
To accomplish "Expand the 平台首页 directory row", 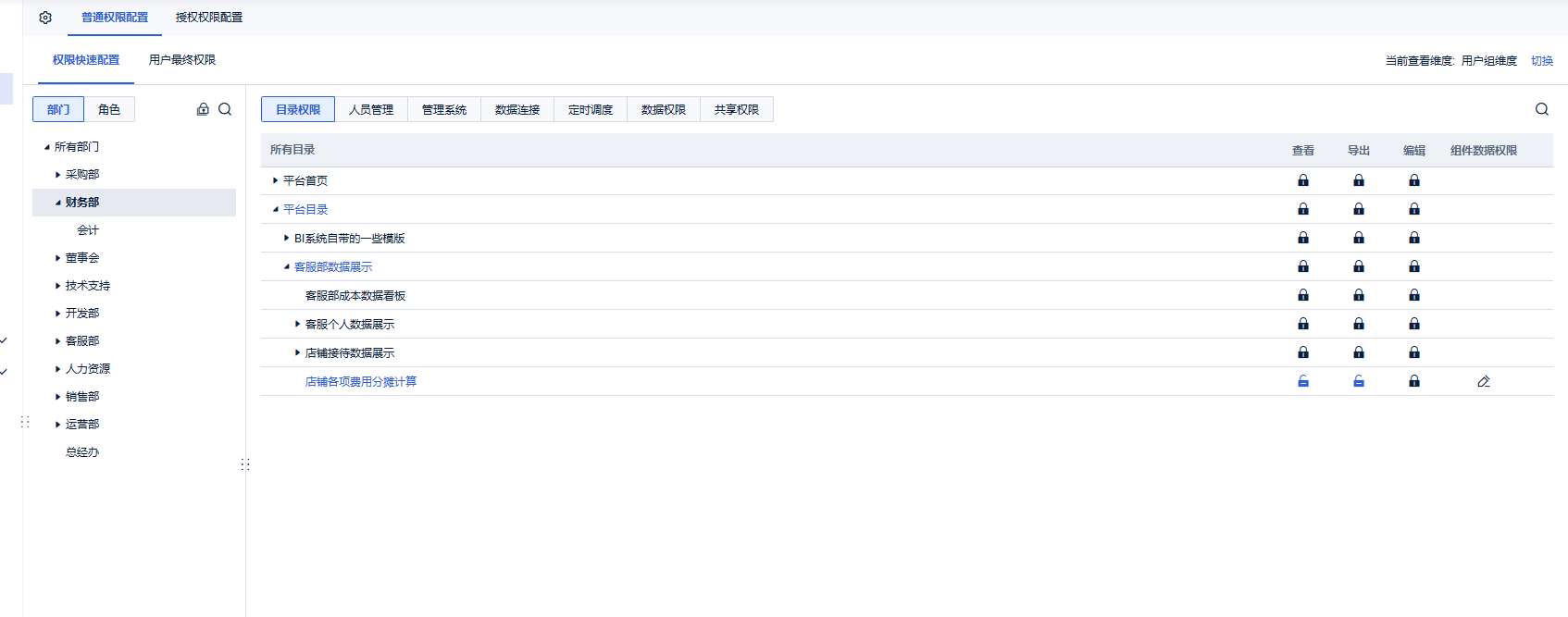I will click(276, 180).
